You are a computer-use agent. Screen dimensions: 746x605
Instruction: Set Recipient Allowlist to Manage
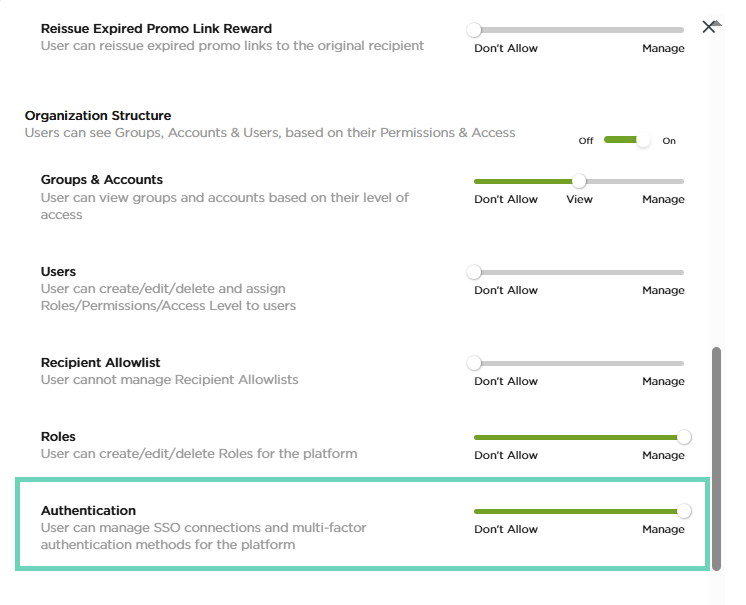tap(663, 381)
